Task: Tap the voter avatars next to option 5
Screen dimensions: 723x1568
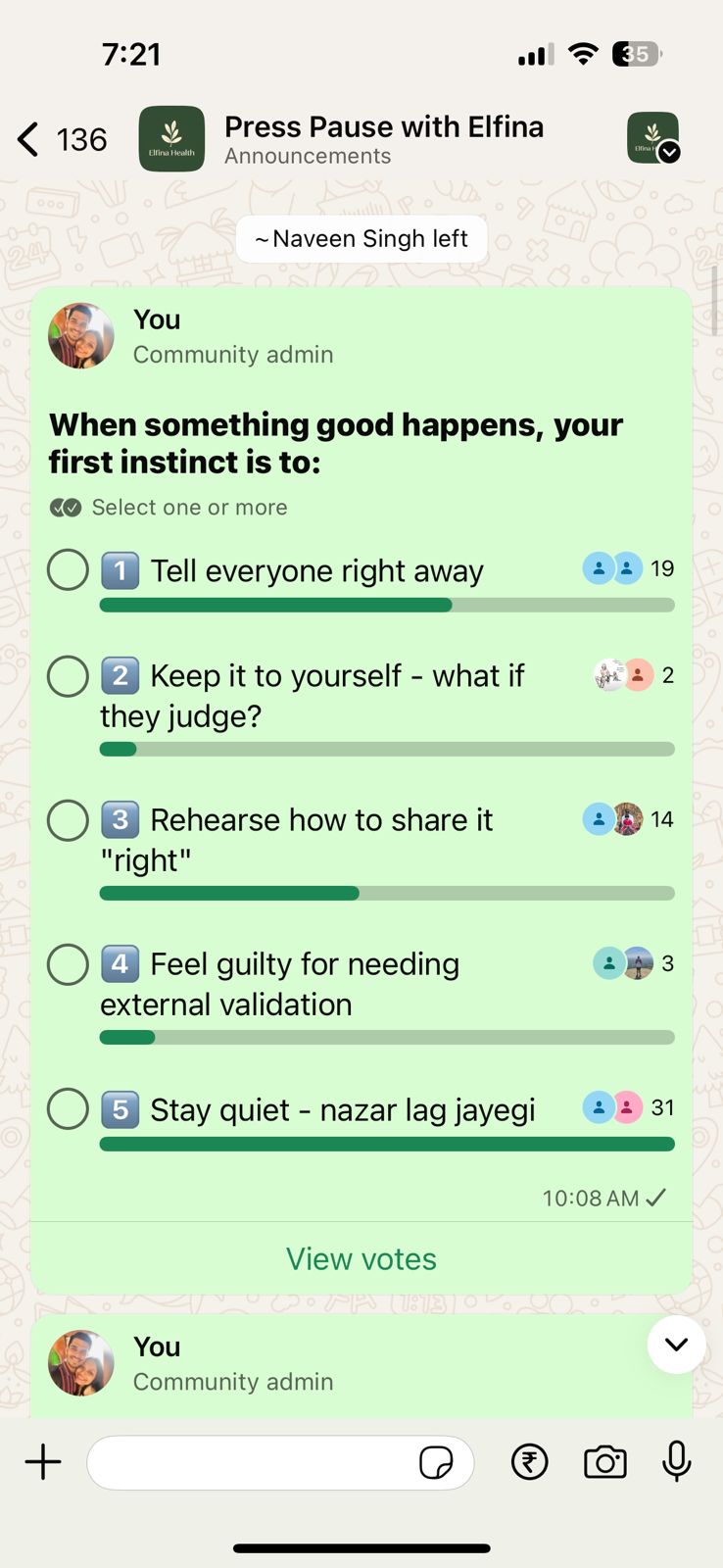Action: (612, 1106)
